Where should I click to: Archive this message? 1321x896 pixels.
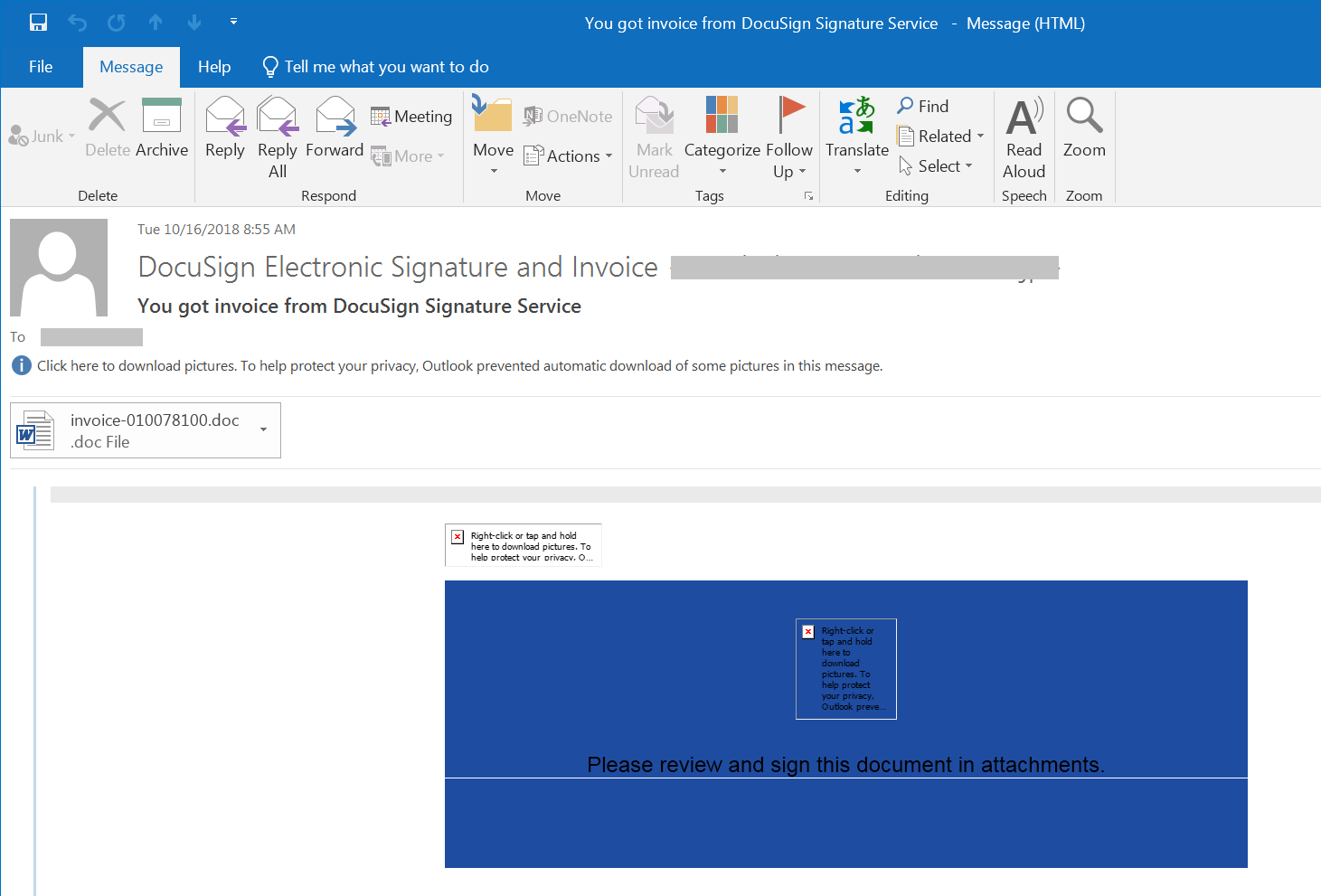click(x=162, y=128)
